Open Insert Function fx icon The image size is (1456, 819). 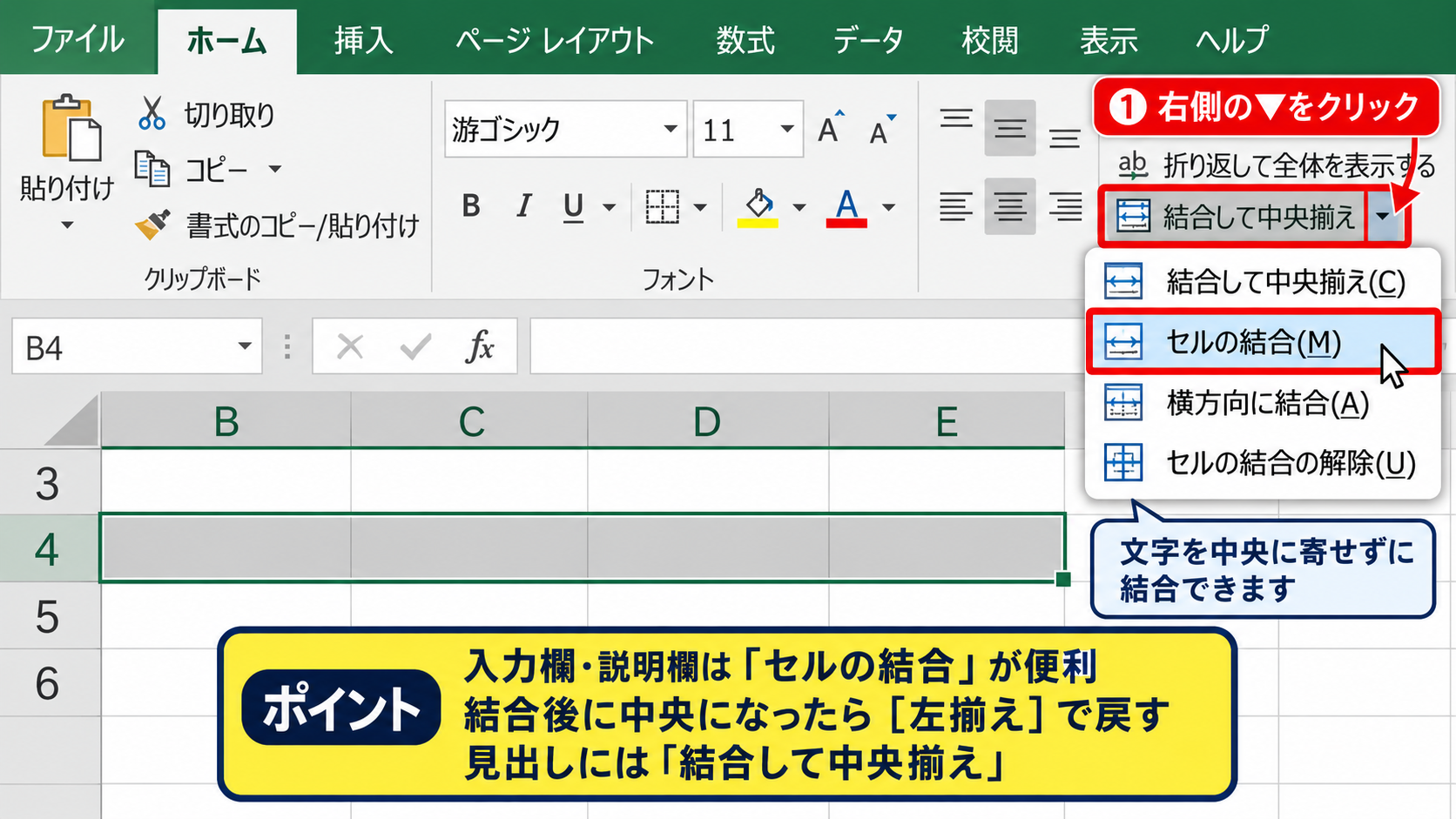point(480,346)
